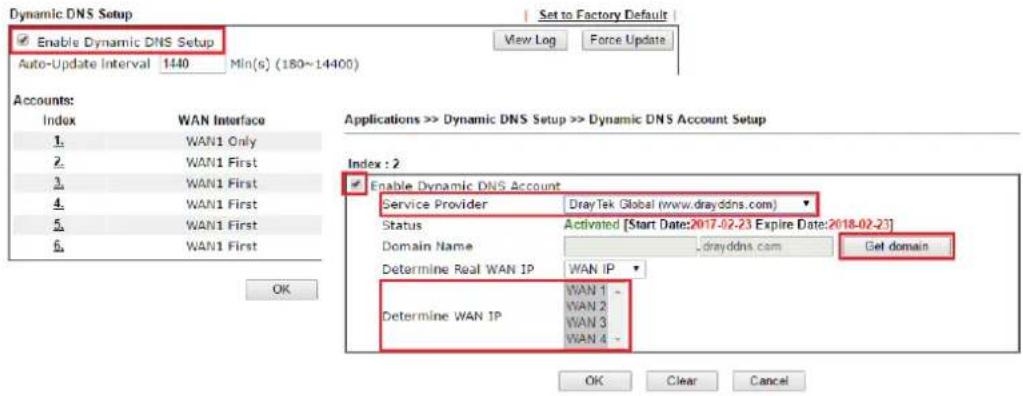This screenshot has width=1023, height=396.
Task: Click the View Log button
Action: click(x=530, y=40)
